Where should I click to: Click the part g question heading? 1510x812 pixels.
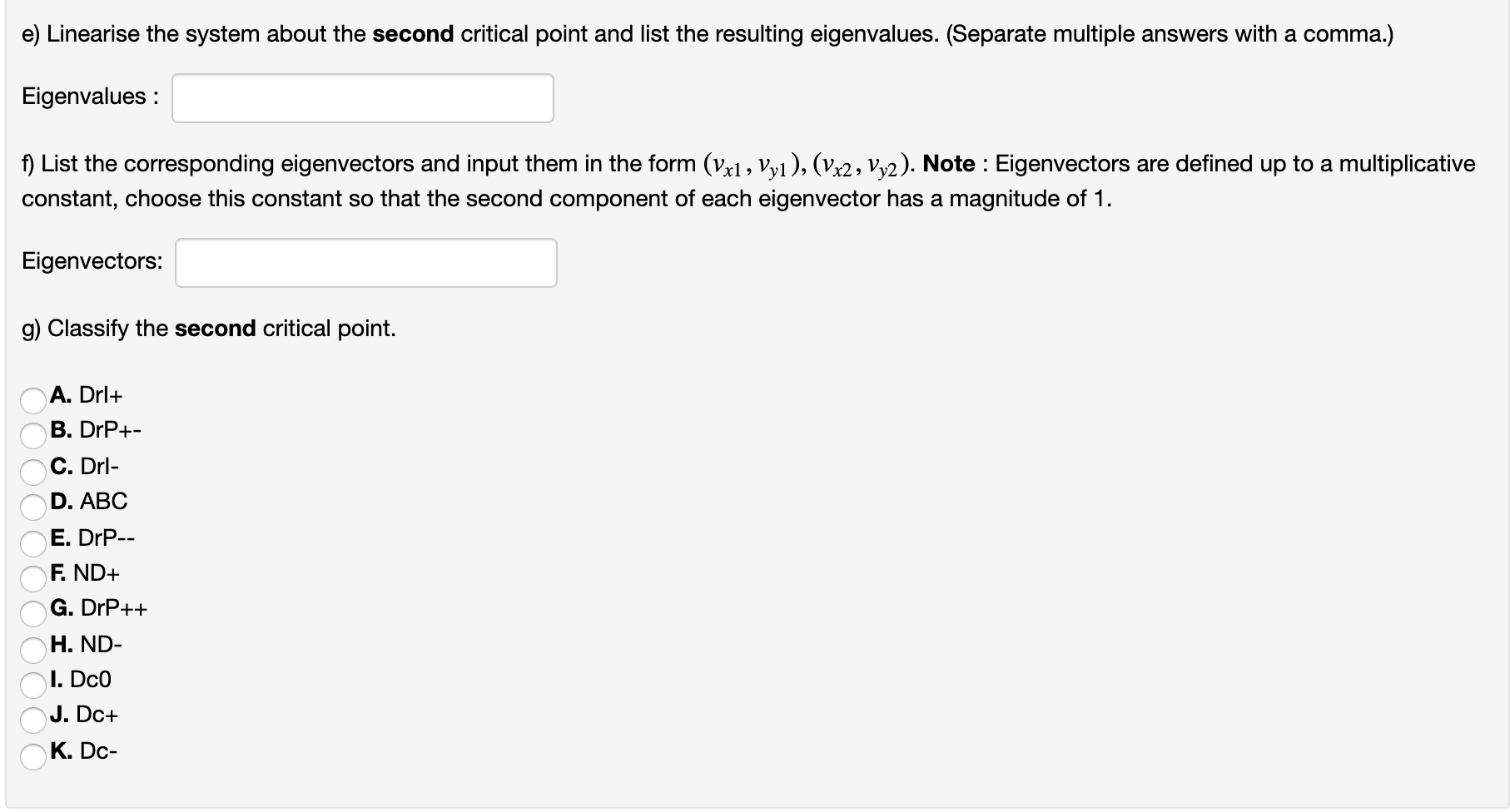(x=208, y=328)
